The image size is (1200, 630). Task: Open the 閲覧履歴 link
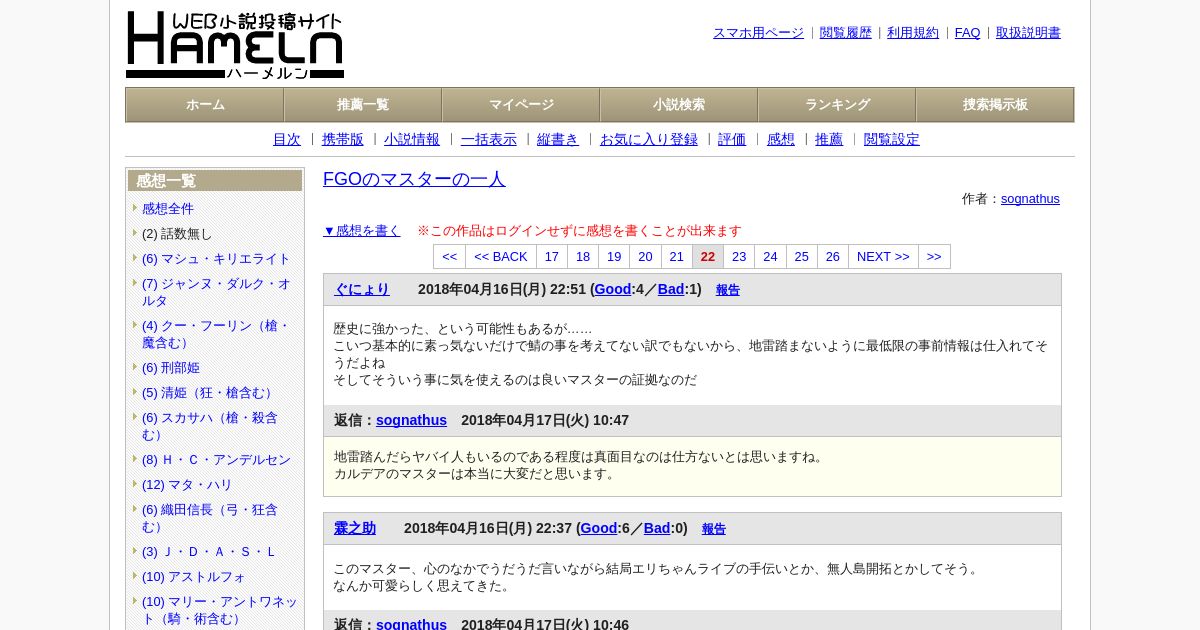click(x=846, y=33)
